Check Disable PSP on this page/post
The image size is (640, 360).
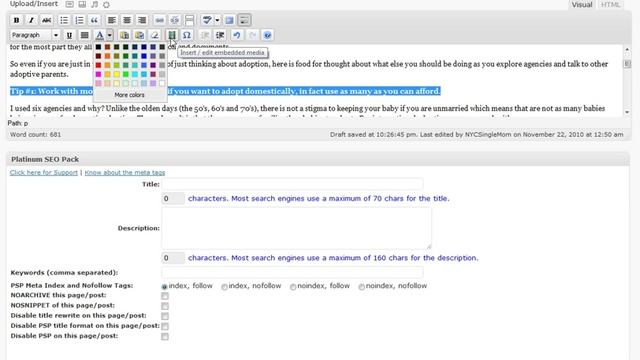pos(165,337)
